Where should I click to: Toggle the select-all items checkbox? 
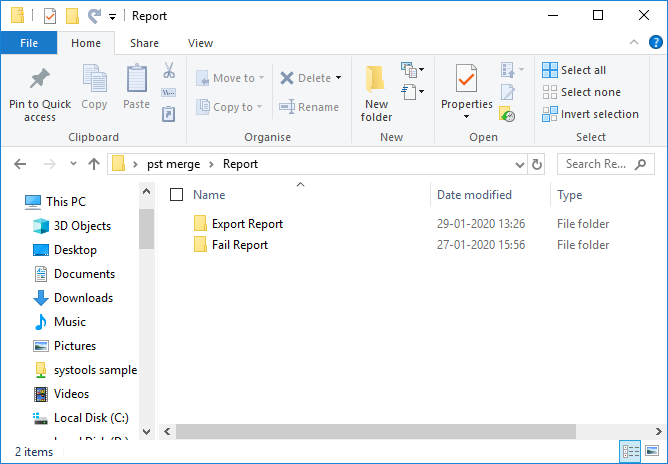tap(176, 195)
